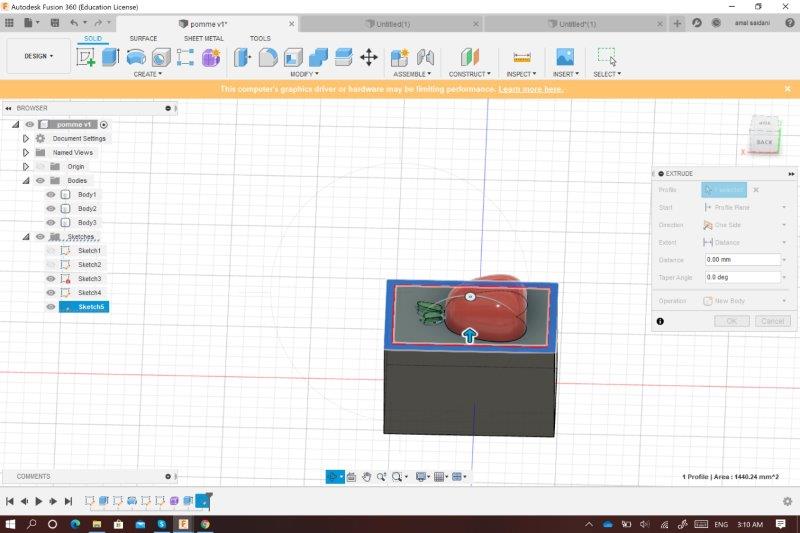Open the Operation New Body dropdown
This screenshot has width=800, height=533.
coord(745,301)
